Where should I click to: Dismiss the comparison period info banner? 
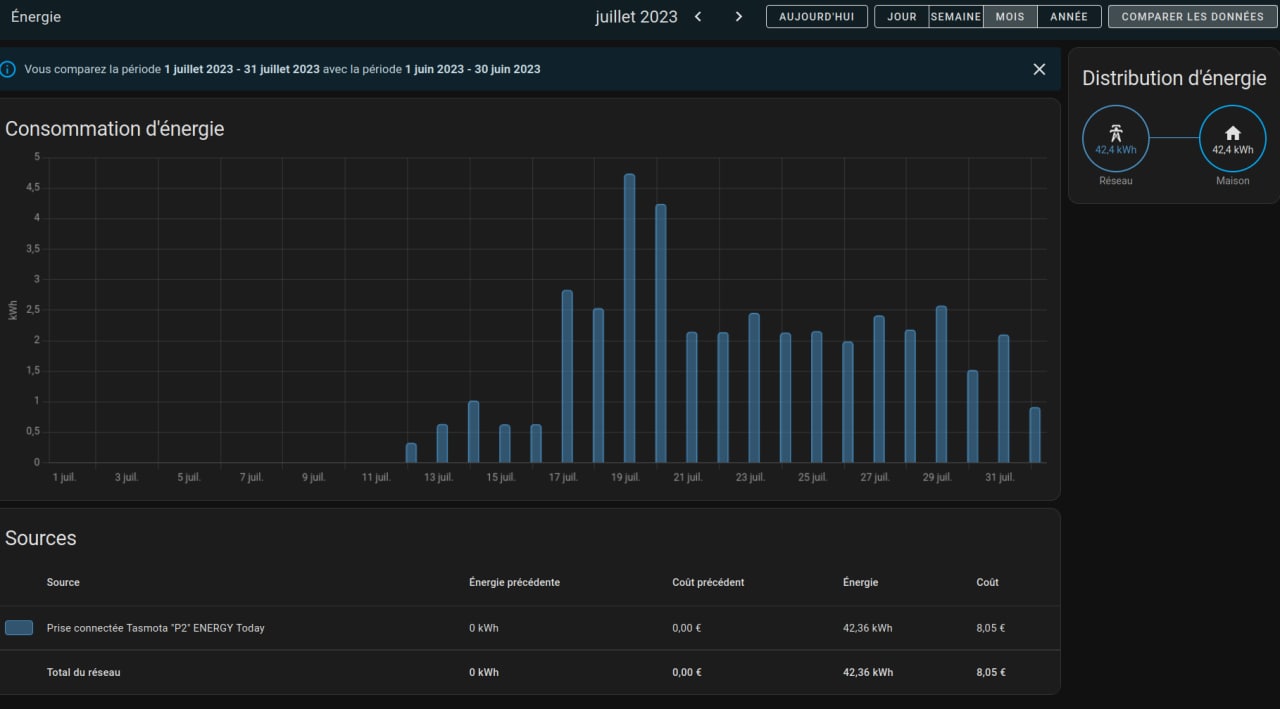tap(1039, 69)
